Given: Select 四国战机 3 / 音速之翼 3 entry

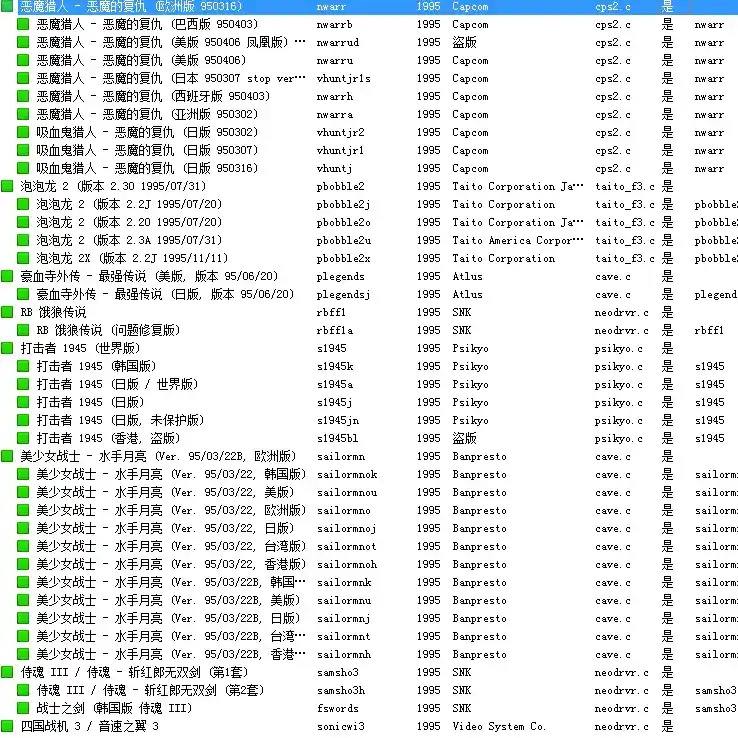Looking at the screenshot, I should [x=89, y=726].
